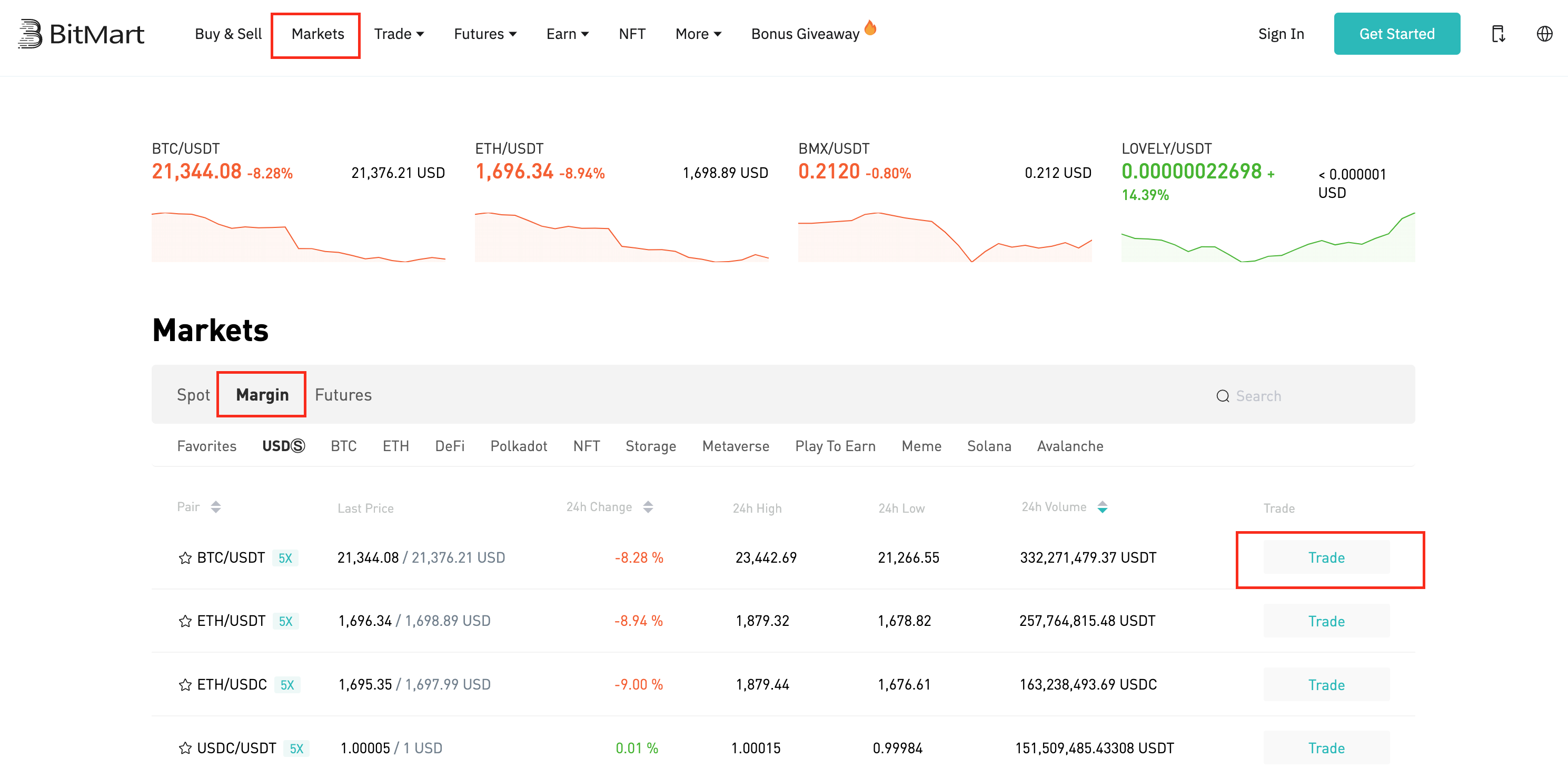Click Trade button for BTC/USDT
Image resolution: width=1568 pixels, height=778 pixels.
tap(1326, 557)
